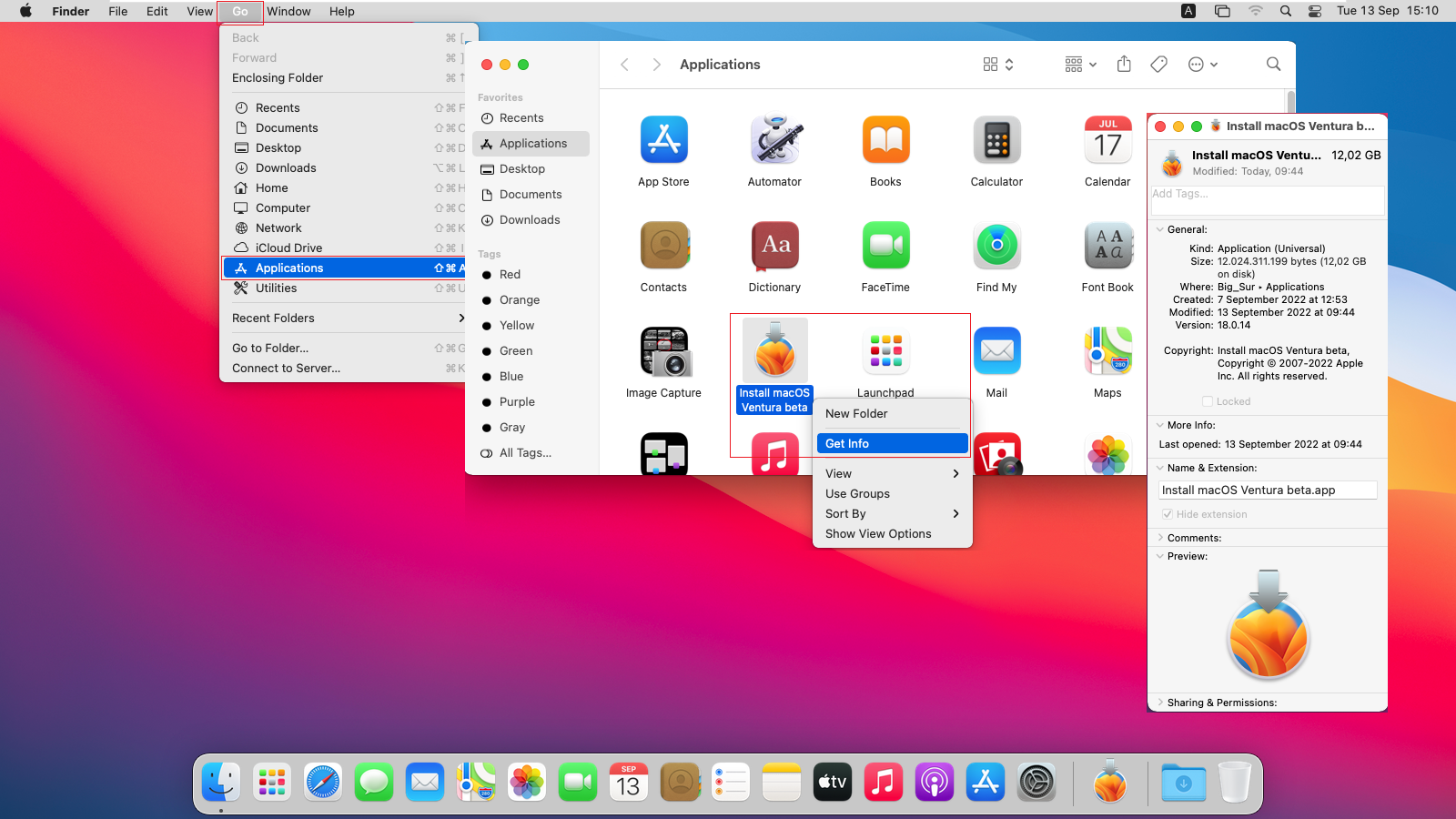This screenshot has height=819, width=1456.
Task: Select Desktop in the Finder sidebar
Action: [x=531, y=168]
